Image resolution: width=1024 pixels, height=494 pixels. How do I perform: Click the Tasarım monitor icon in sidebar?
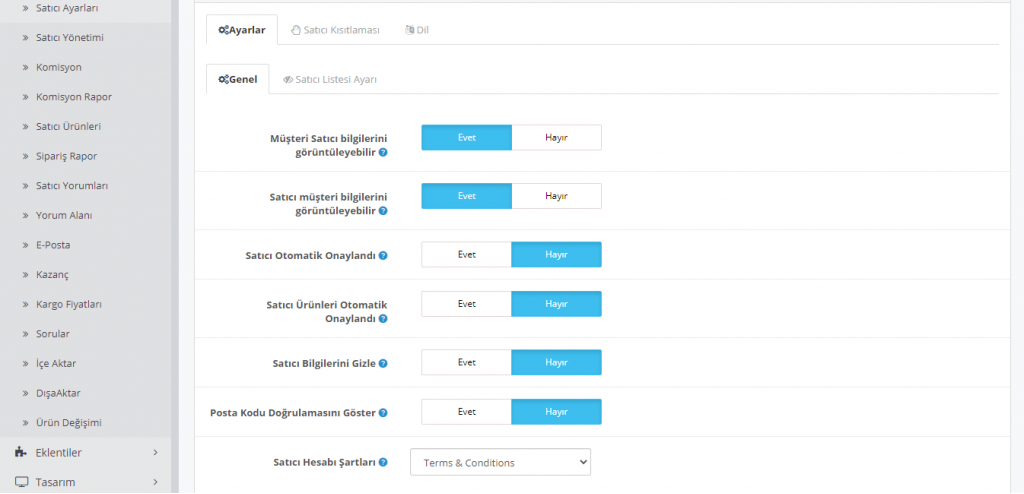(x=21, y=482)
